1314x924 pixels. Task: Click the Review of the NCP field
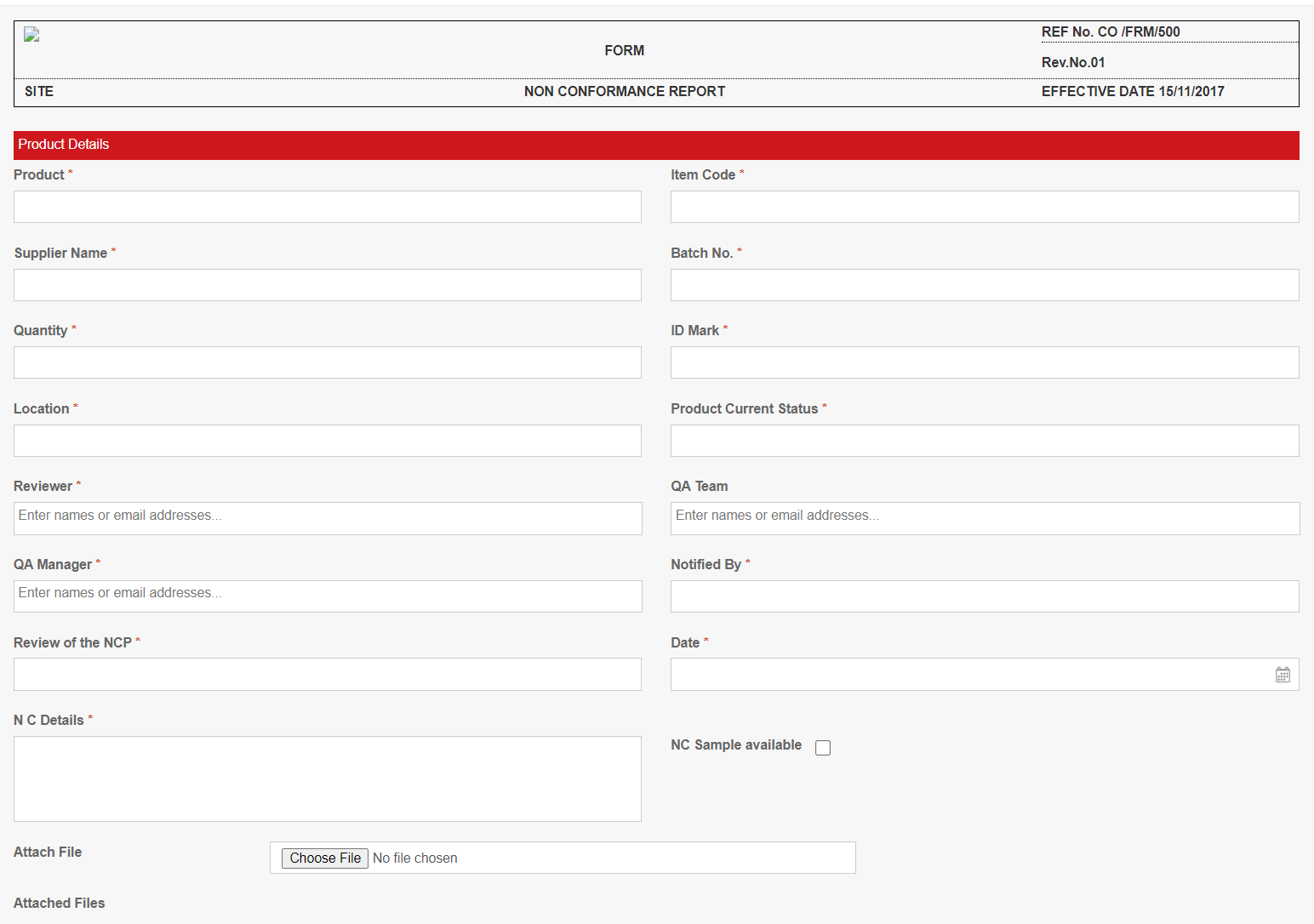pyautogui.click(x=327, y=674)
